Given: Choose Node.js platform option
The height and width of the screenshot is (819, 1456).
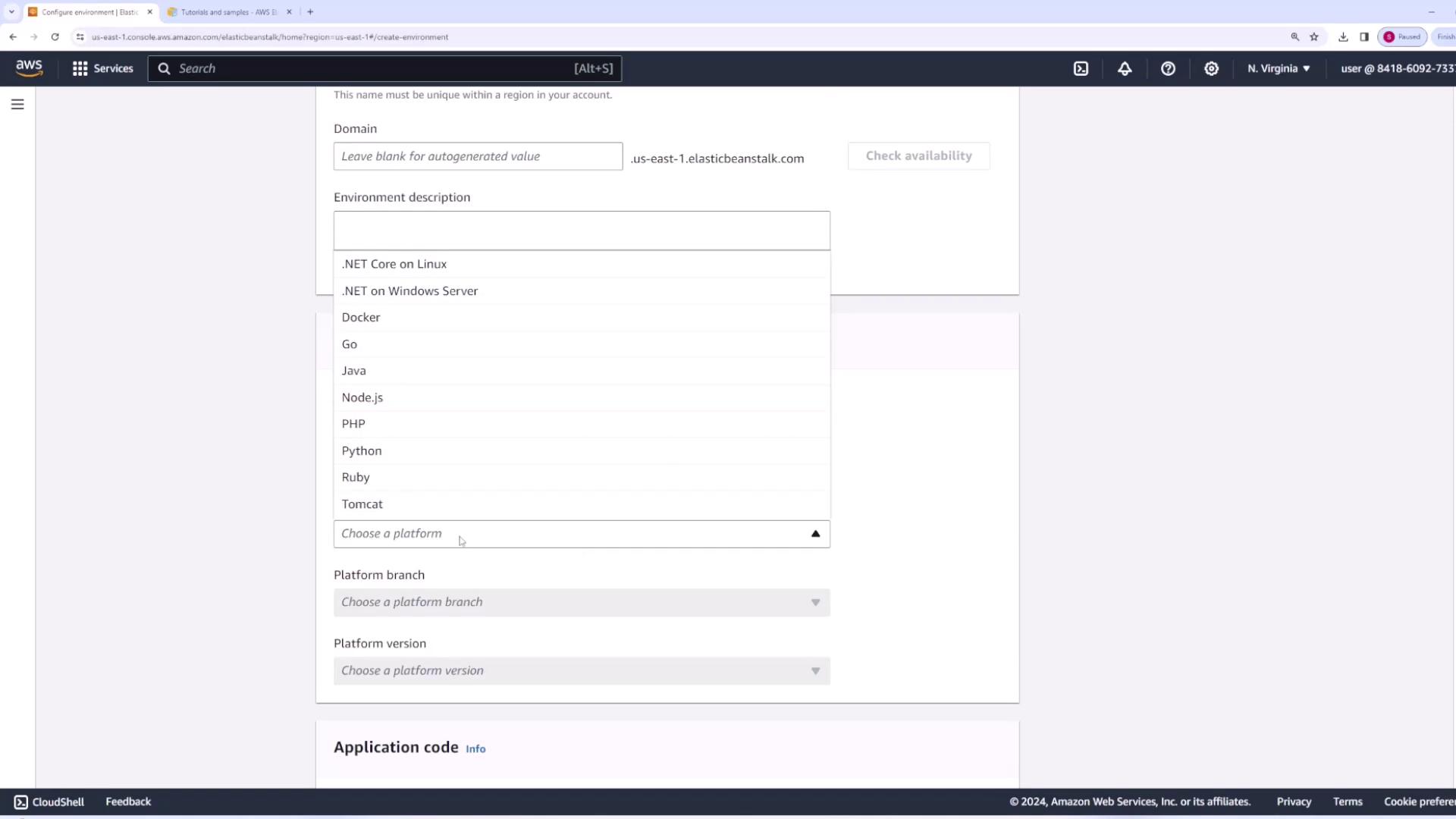Looking at the screenshot, I should 362,397.
